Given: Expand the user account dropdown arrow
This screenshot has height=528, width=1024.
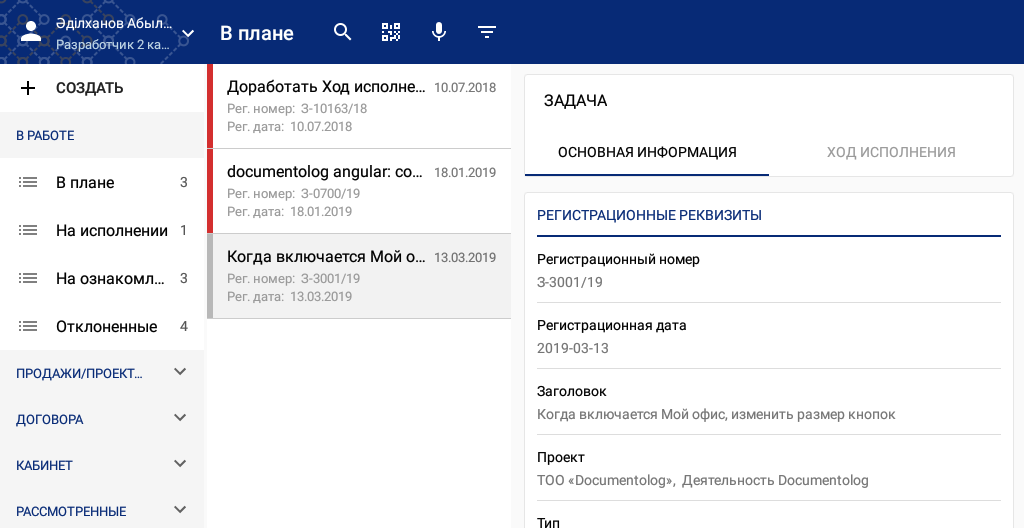Looking at the screenshot, I should [x=187, y=33].
